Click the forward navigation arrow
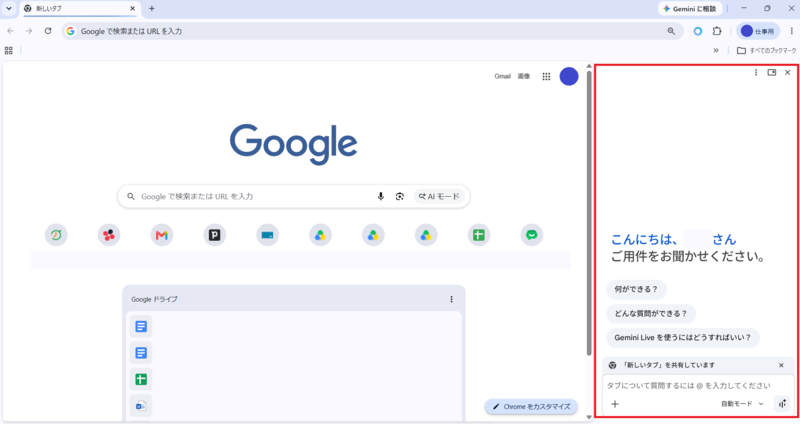The height and width of the screenshot is (424, 800). pos(29,31)
